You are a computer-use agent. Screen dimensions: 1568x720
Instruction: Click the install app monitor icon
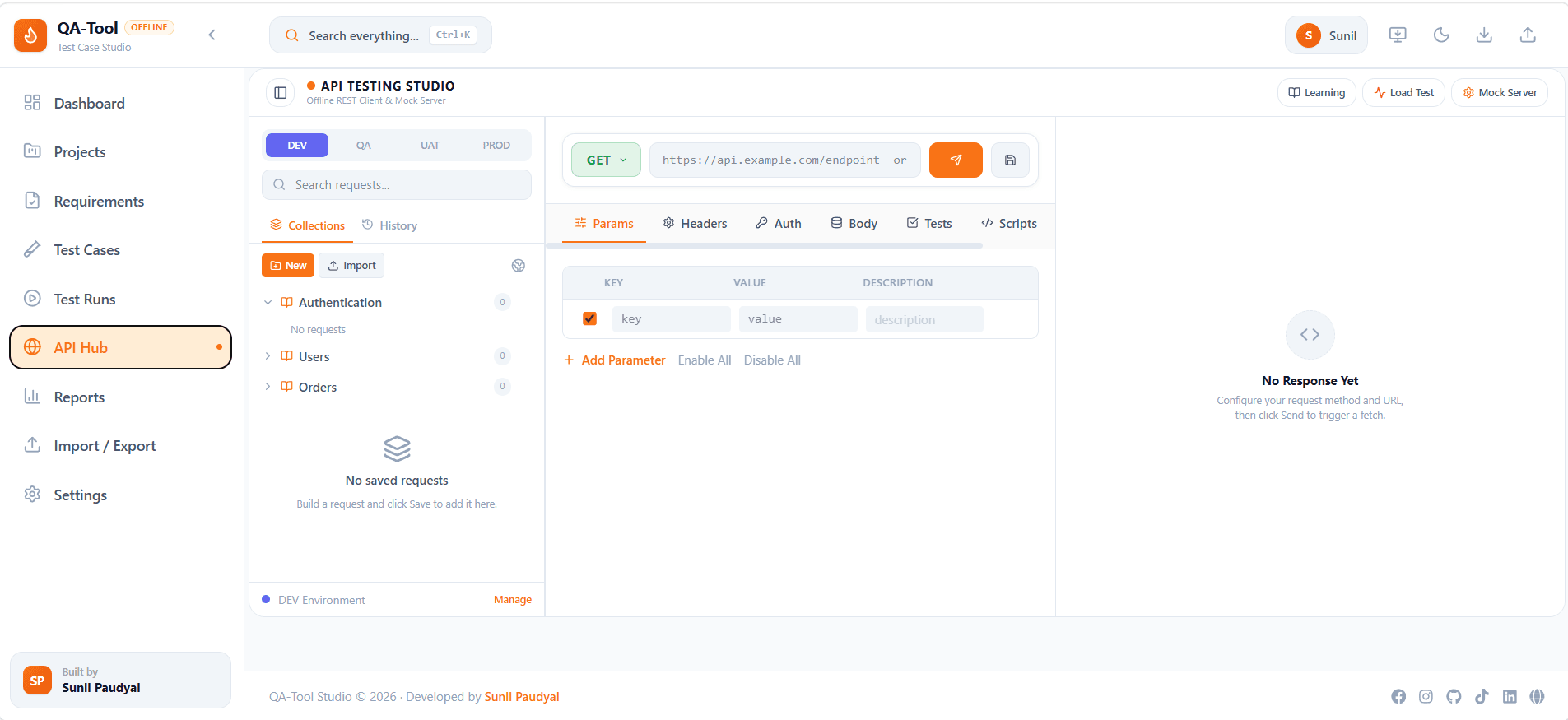click(1398, 35)
